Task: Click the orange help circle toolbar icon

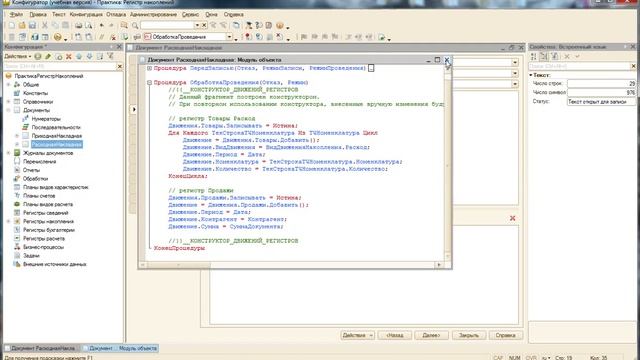Action: pyautogui.click(x=280, y=25)
